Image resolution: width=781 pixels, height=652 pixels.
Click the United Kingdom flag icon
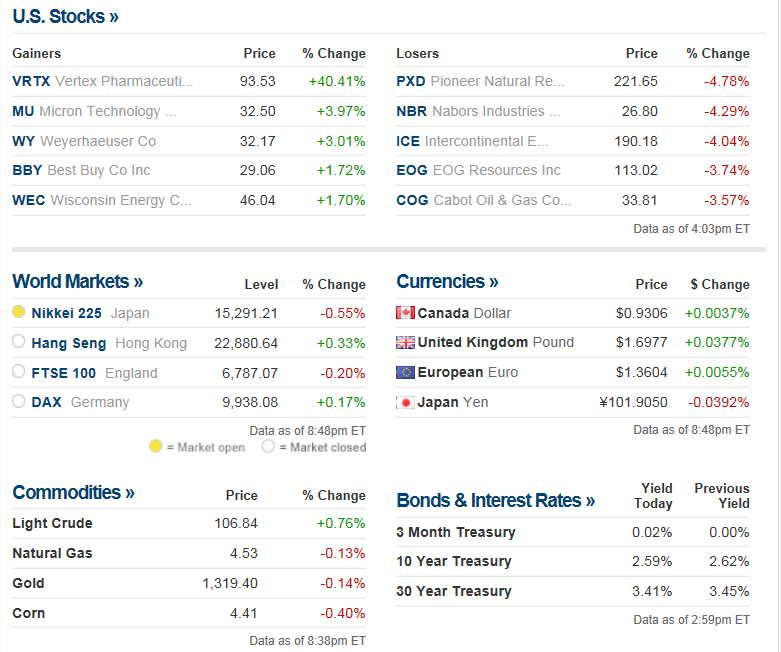[x=405, y=343]
